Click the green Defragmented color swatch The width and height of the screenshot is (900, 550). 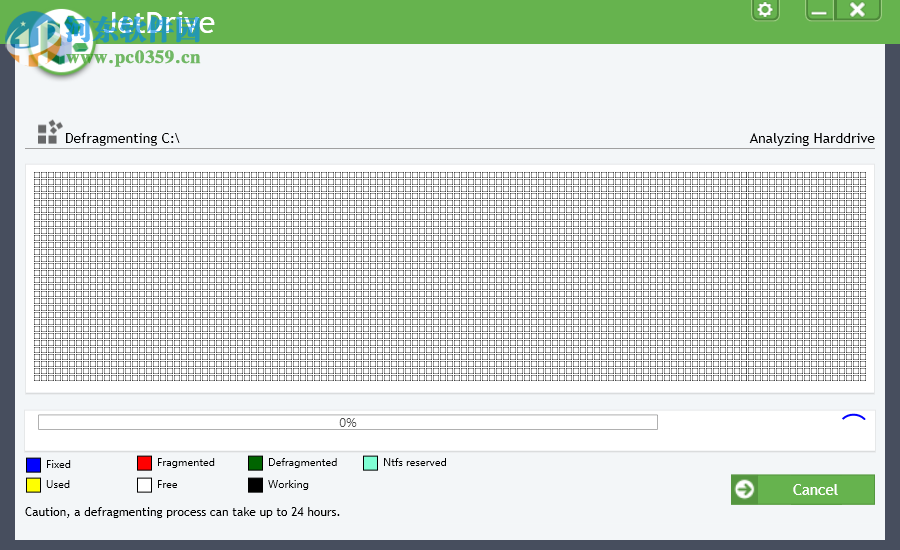(x=255, y=463)
